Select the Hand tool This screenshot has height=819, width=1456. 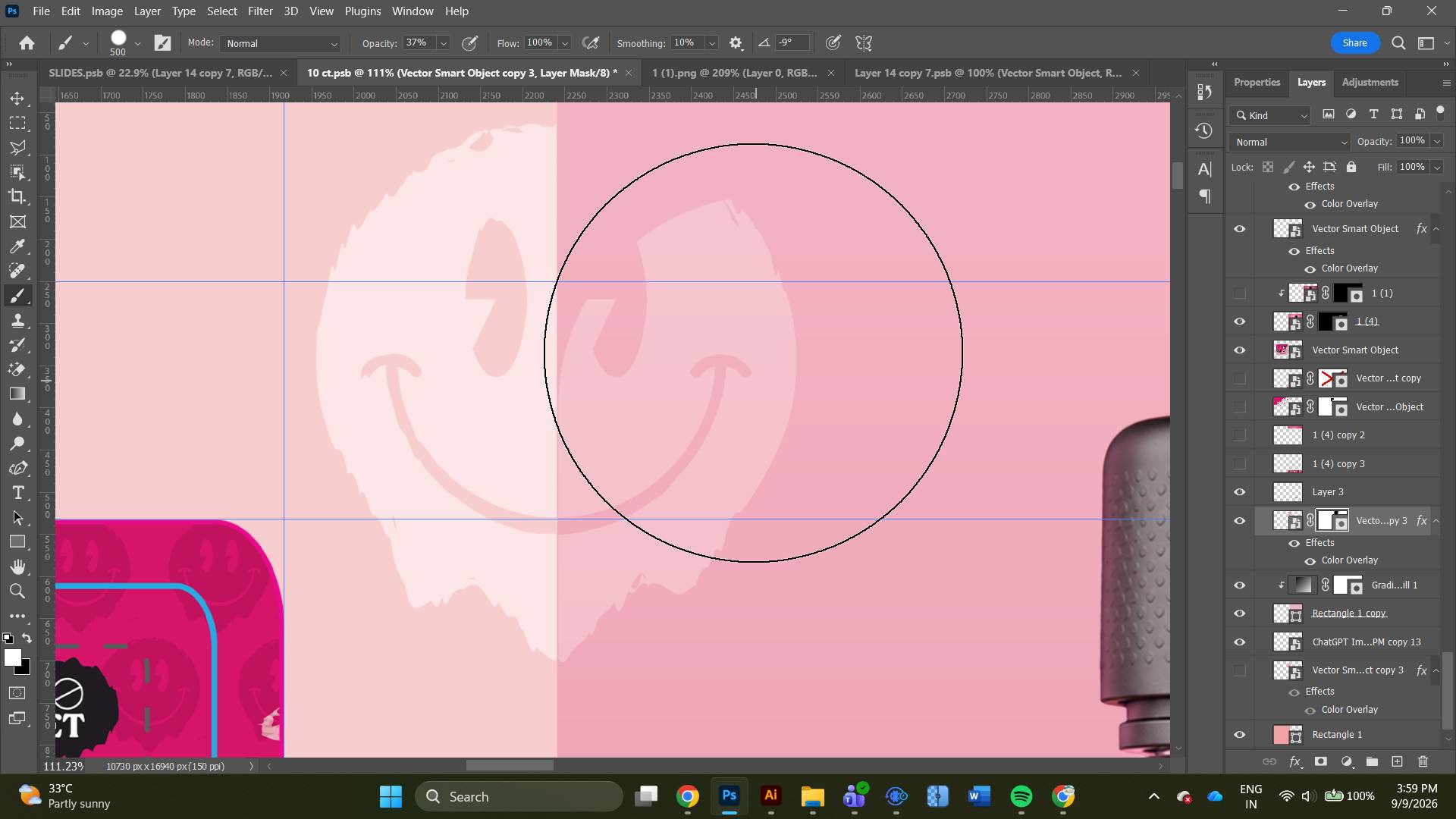(17, 566)
